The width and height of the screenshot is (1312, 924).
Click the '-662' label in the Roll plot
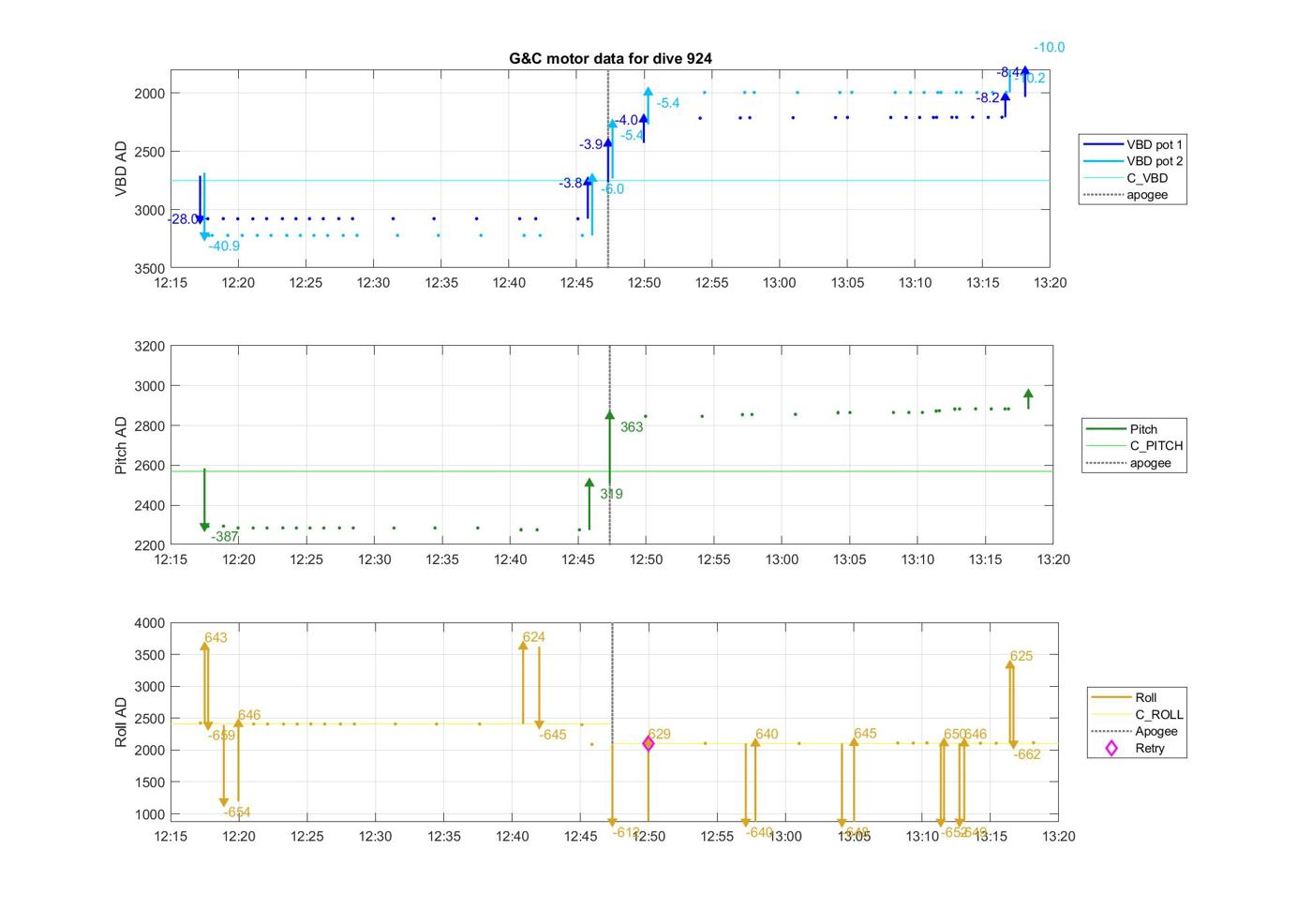click(1027, 755)
